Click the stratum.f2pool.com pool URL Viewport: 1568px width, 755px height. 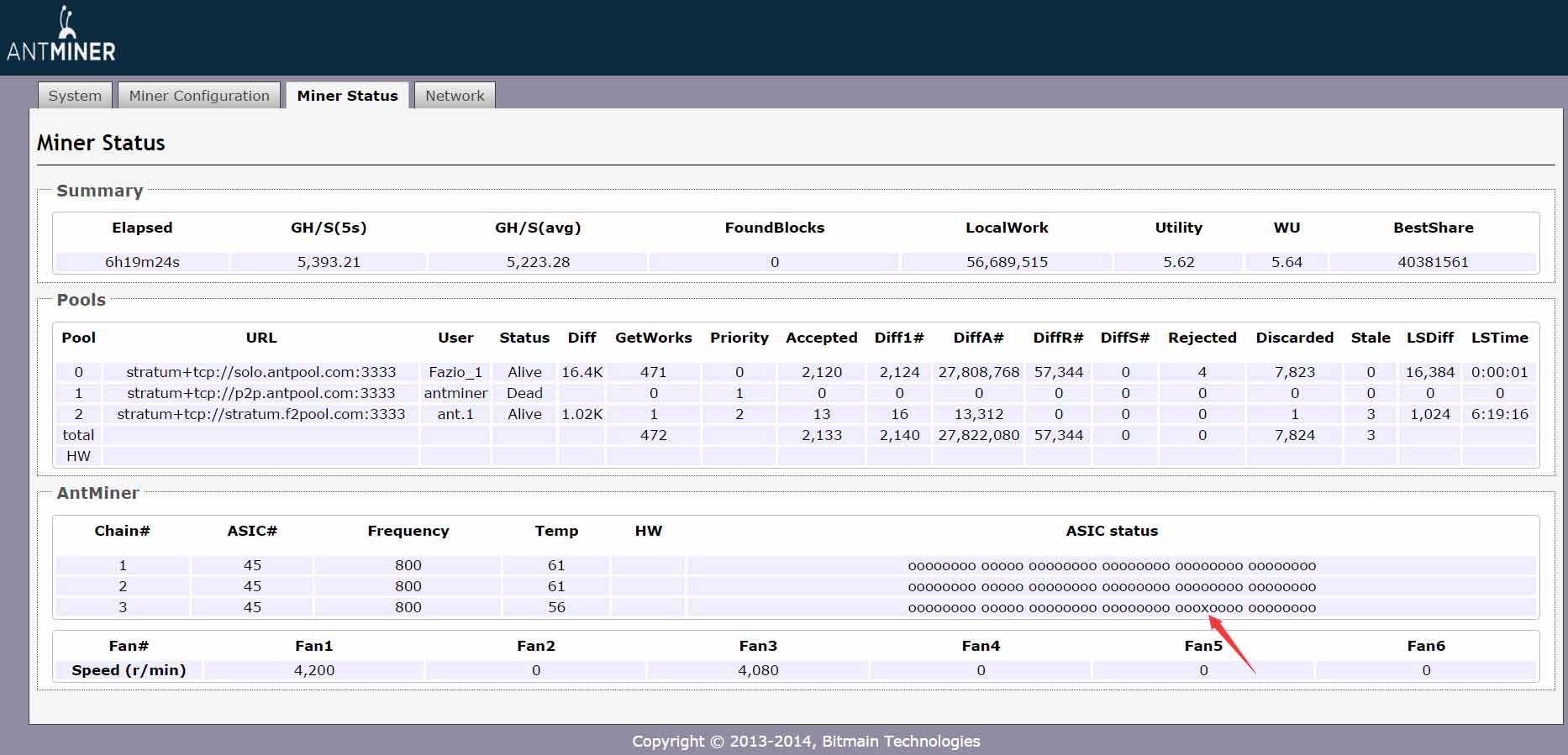point(260,414)
